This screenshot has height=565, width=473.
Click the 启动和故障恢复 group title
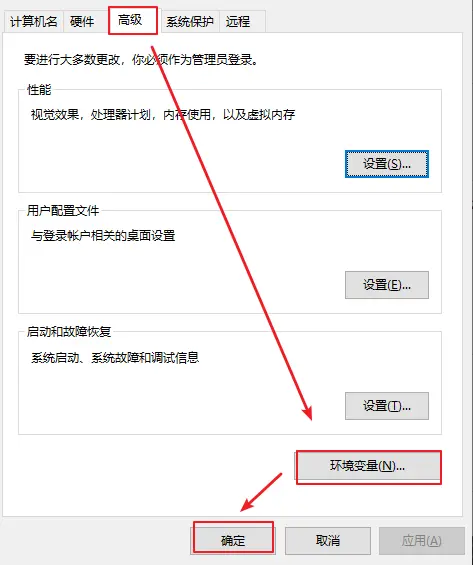coord(69,332)
